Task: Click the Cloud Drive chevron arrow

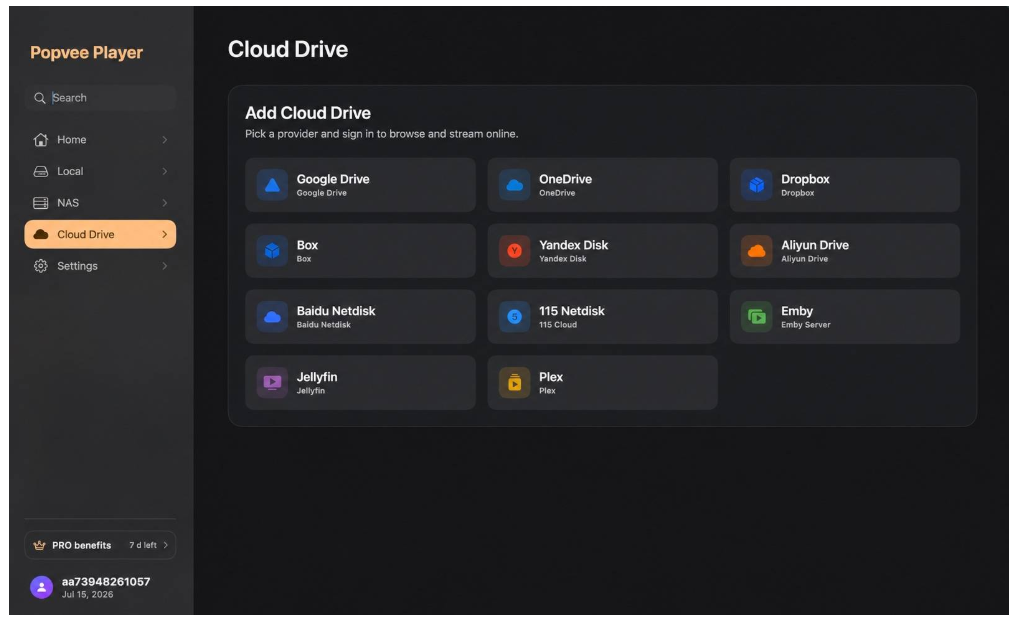Action: pyautogui.click(x=164, y=234)
